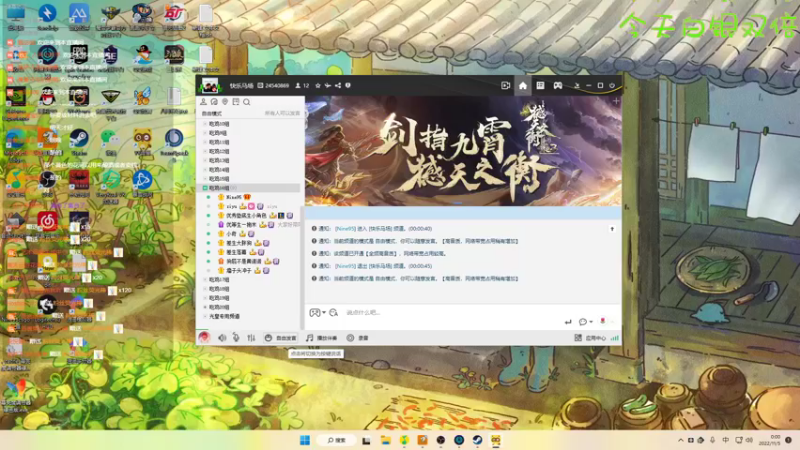Open the font settings icon in chat
The image size is (800, 450).
point(334,312)
